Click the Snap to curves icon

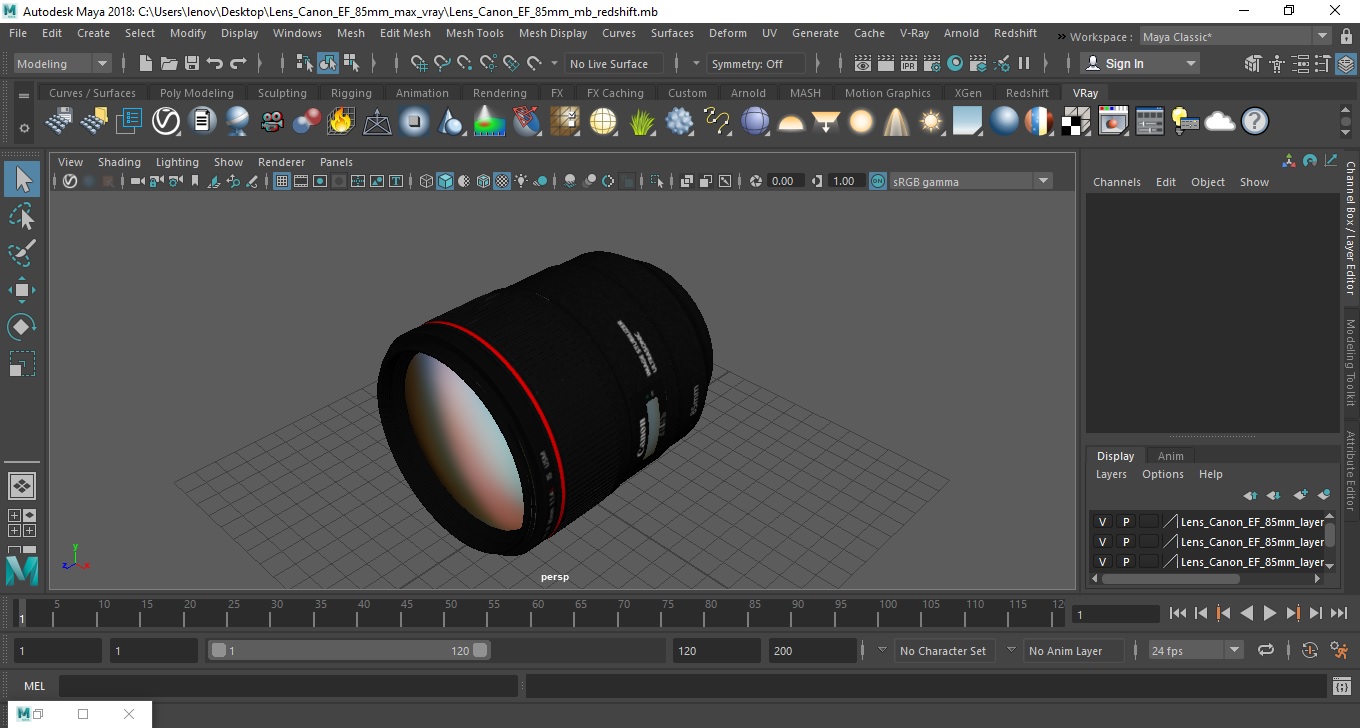click(442, 63)
